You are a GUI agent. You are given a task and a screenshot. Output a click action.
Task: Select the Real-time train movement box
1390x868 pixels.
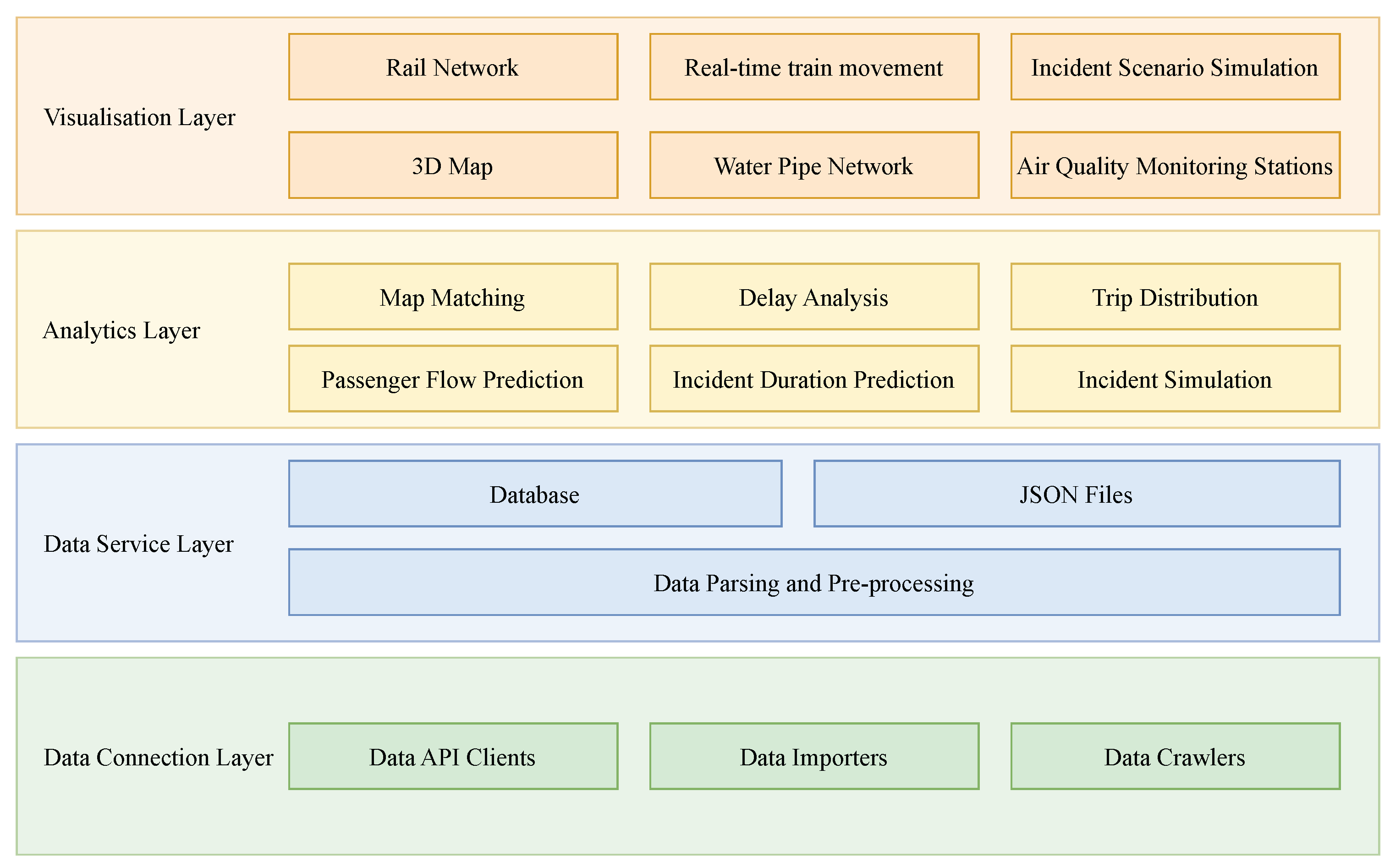point(814,67)
